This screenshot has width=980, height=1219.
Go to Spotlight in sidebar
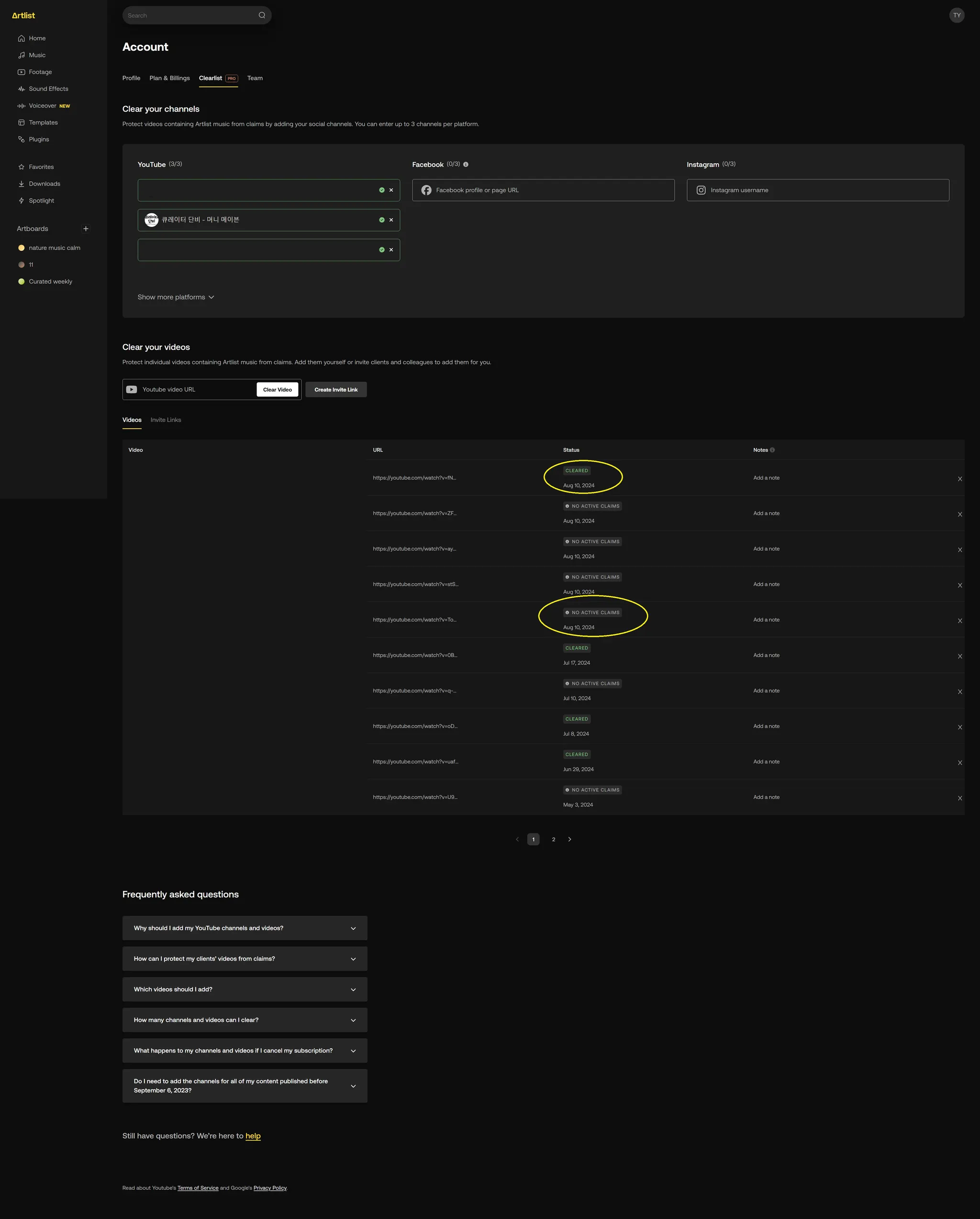coord(41,201)
